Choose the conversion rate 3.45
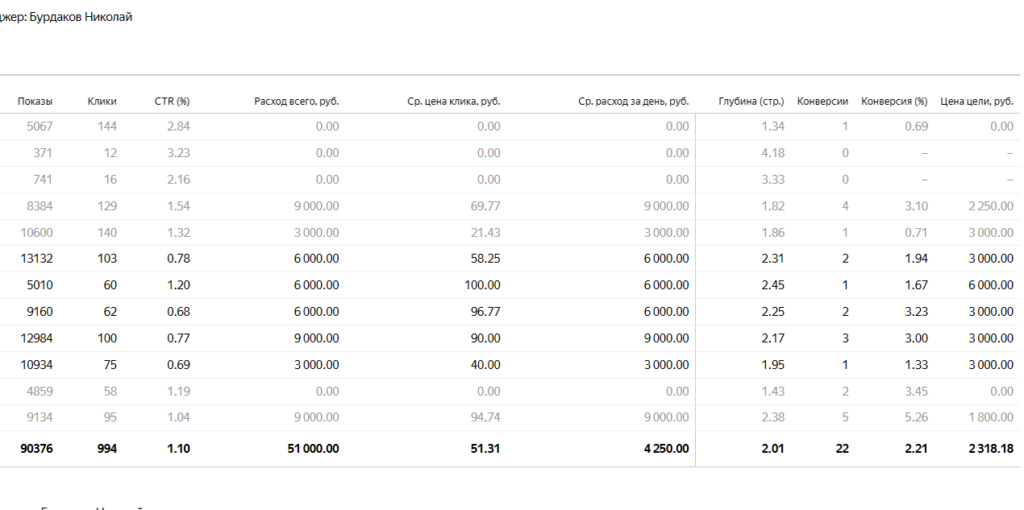1024x510 pixels. (x=916, y=391)
